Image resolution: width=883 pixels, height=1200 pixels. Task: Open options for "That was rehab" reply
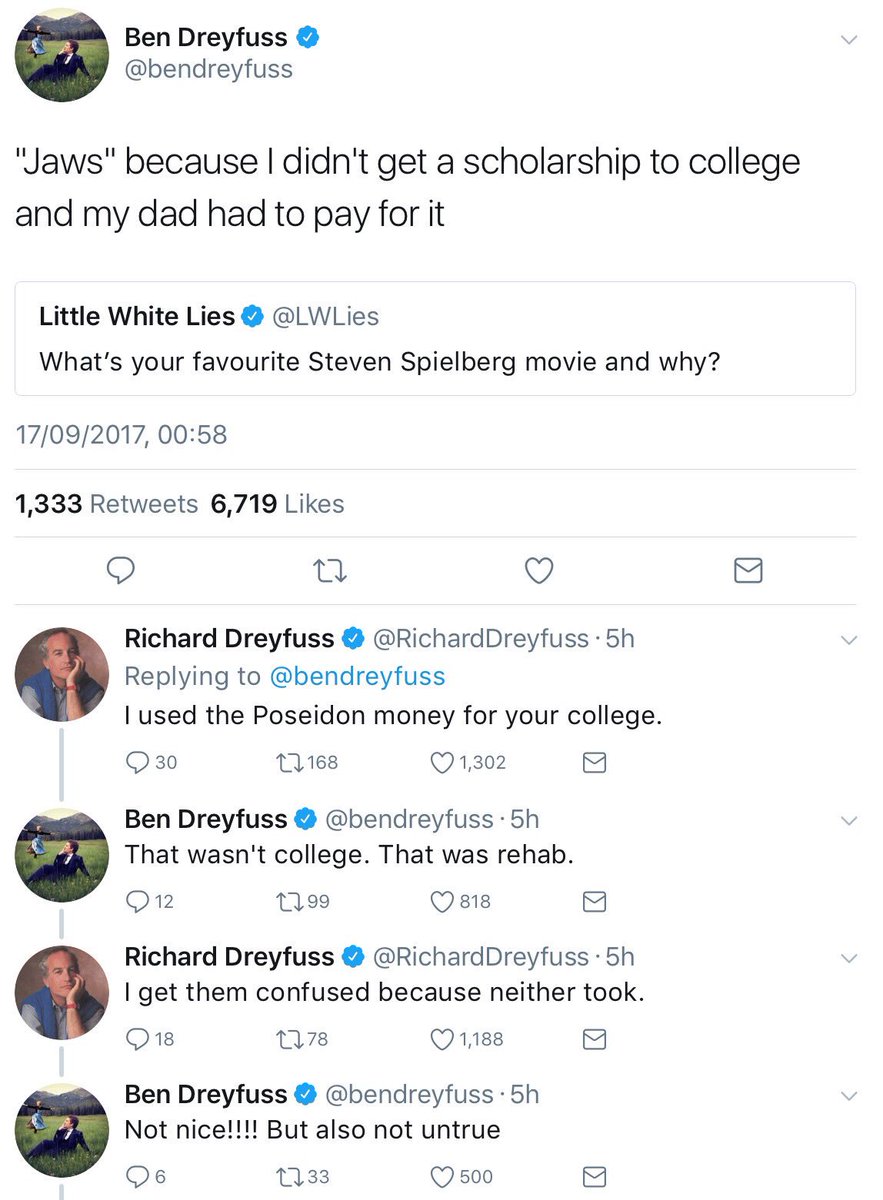pos(849,821)
